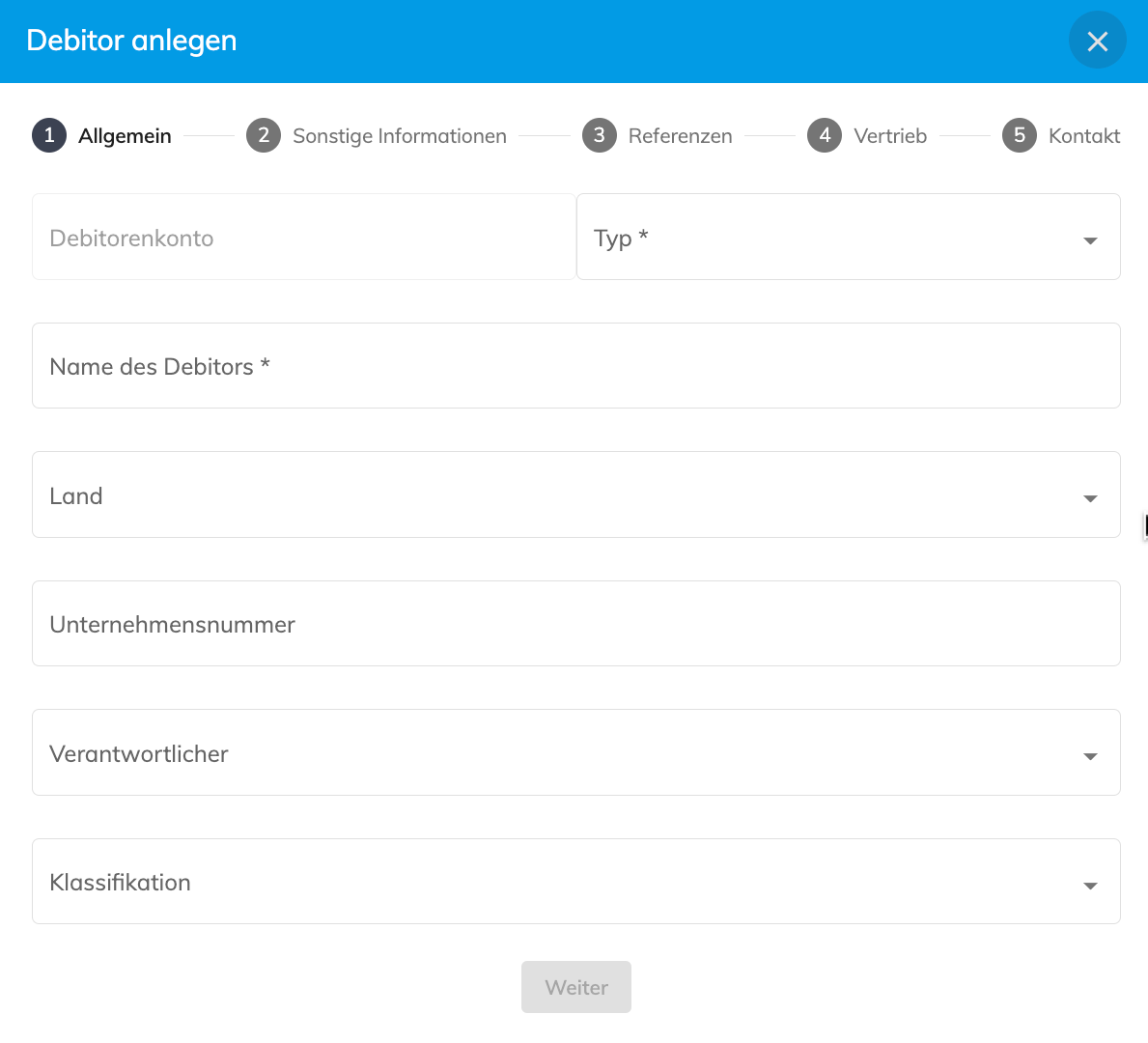Focus the Name des Debitors field
Viewport: 1148px width, 1043px height.
pos(576,366)
